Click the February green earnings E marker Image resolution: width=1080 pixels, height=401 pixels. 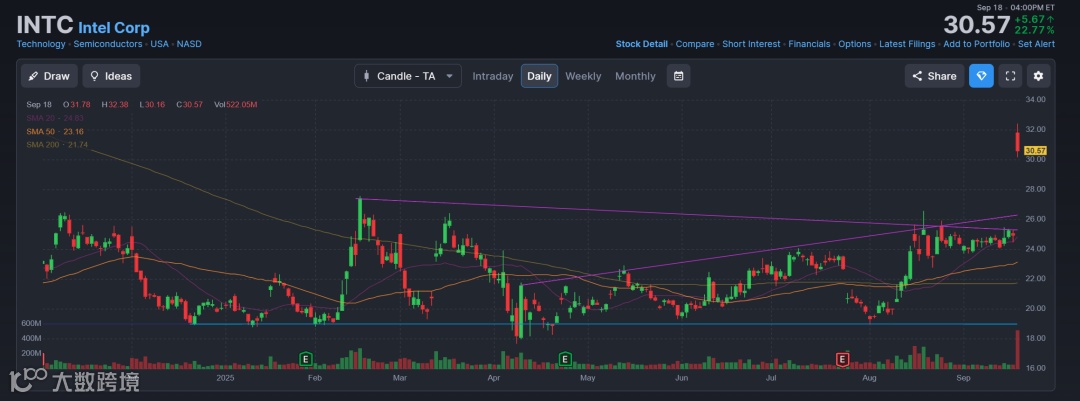pos(306,358)
